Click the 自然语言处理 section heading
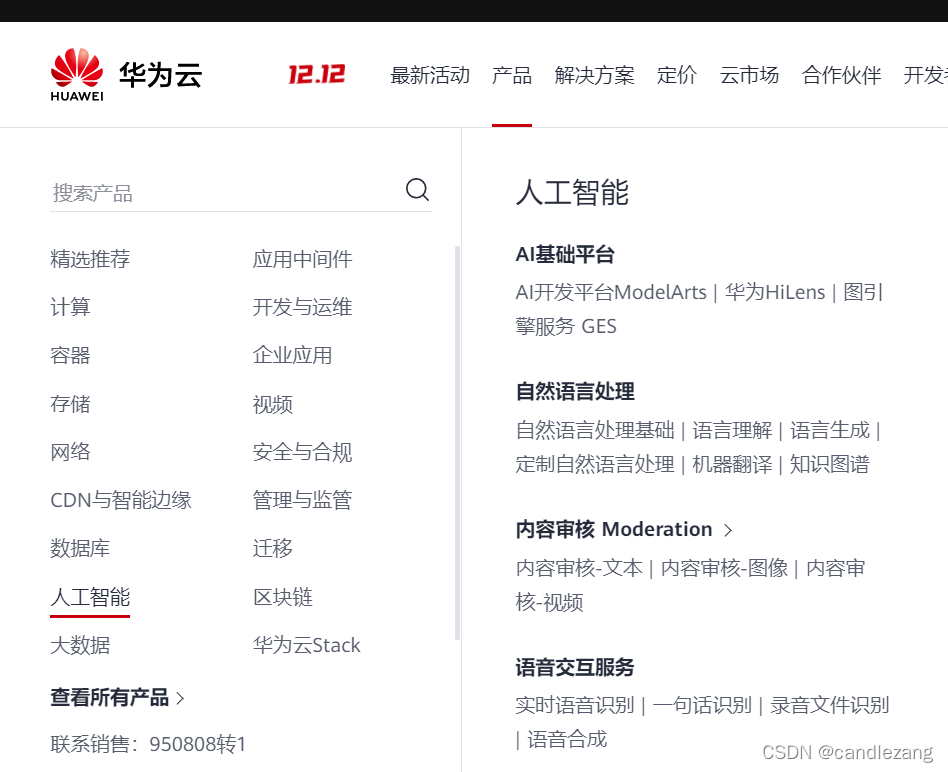Viewport: 948px width, 772px height. click(x=575, y=391)
